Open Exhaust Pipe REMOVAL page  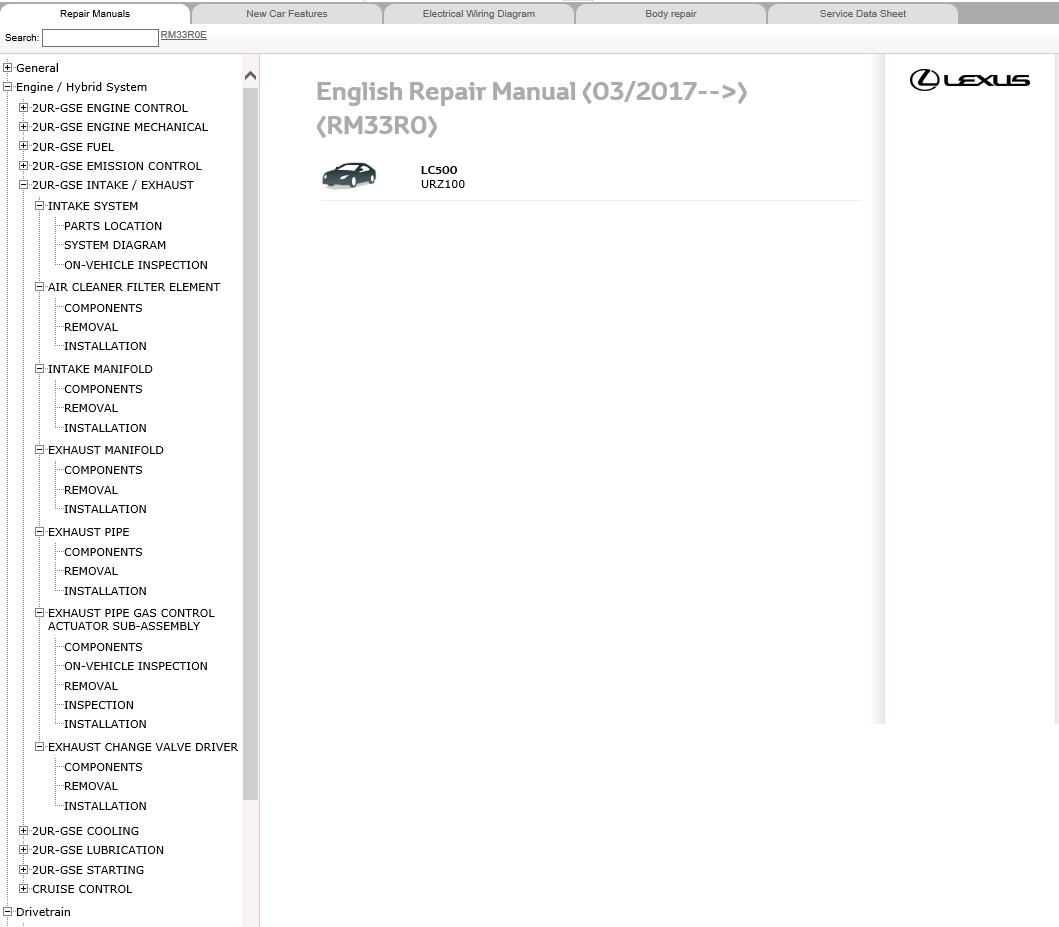click(91, 571)
